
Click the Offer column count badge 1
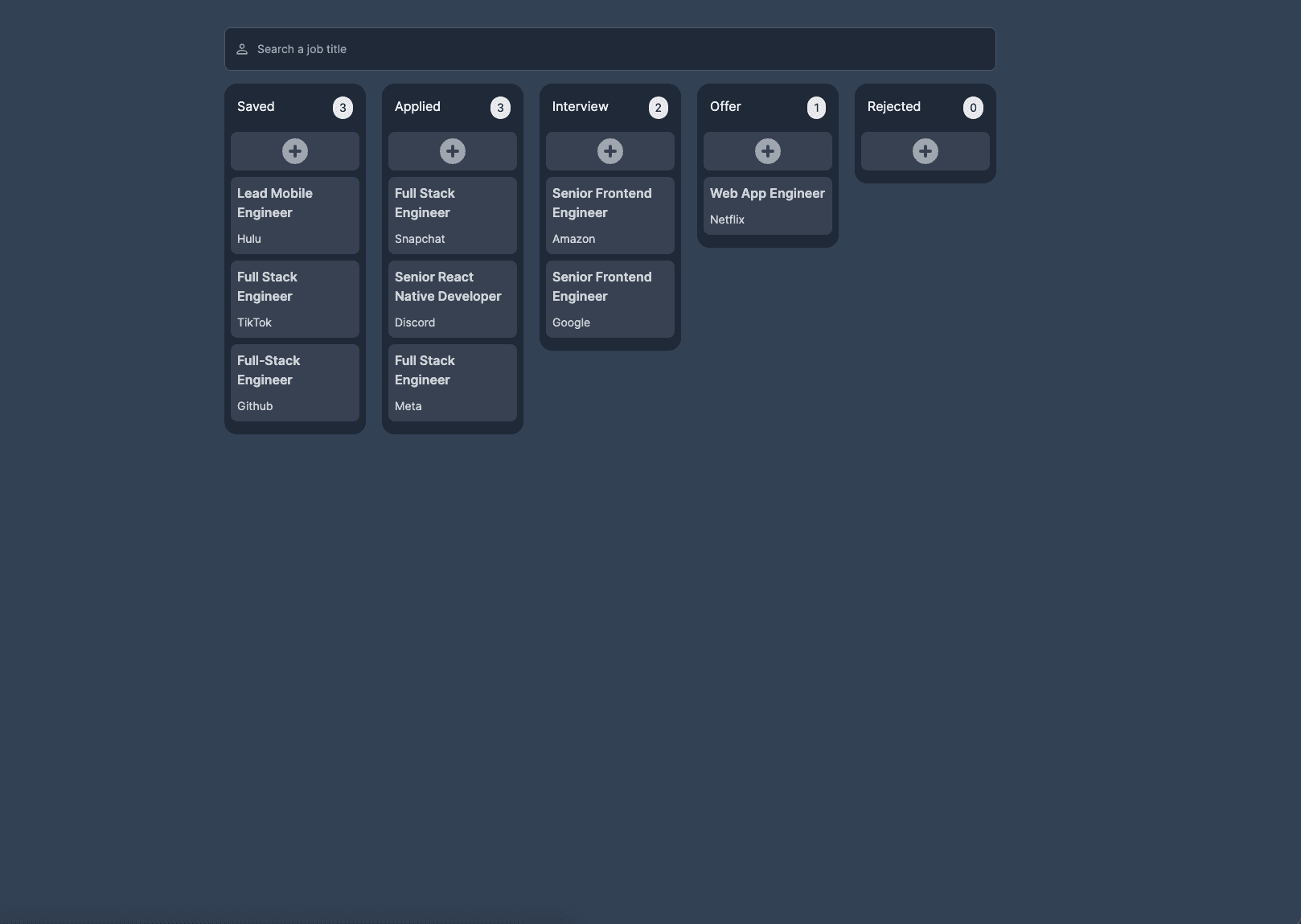pyautogui.click(x=816, y=108)
